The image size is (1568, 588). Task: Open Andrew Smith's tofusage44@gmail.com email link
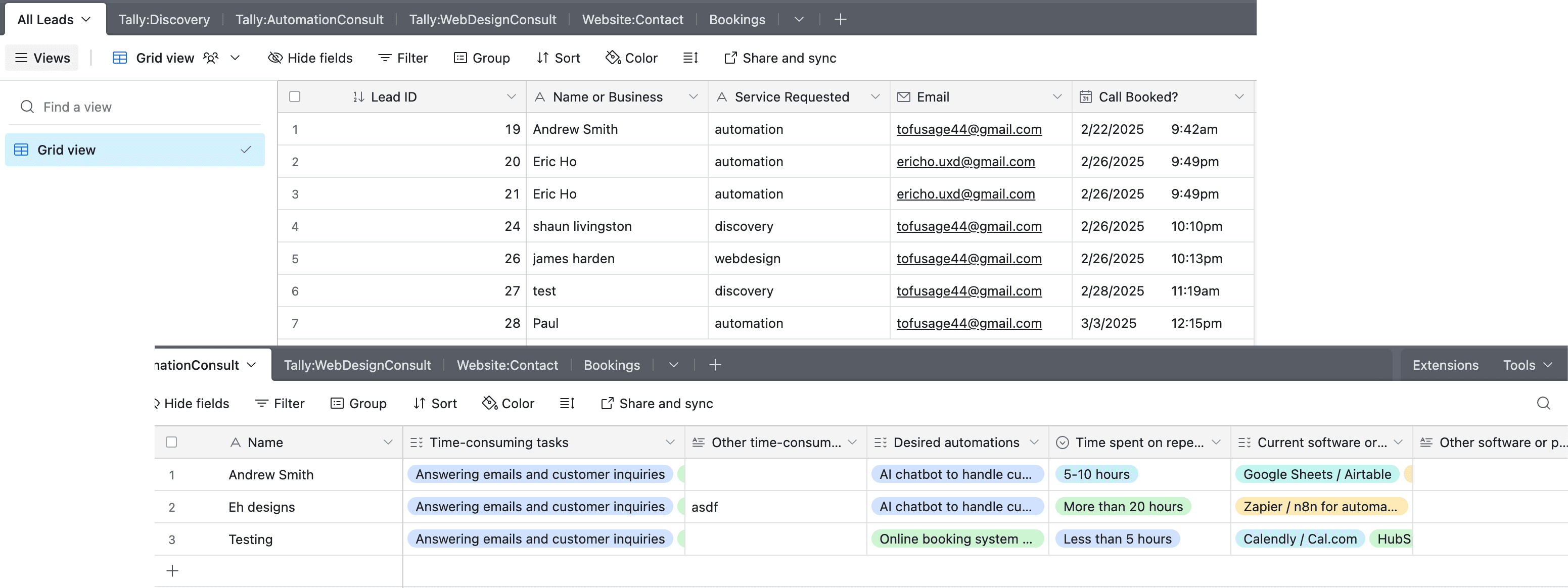[x=969, y=129]
